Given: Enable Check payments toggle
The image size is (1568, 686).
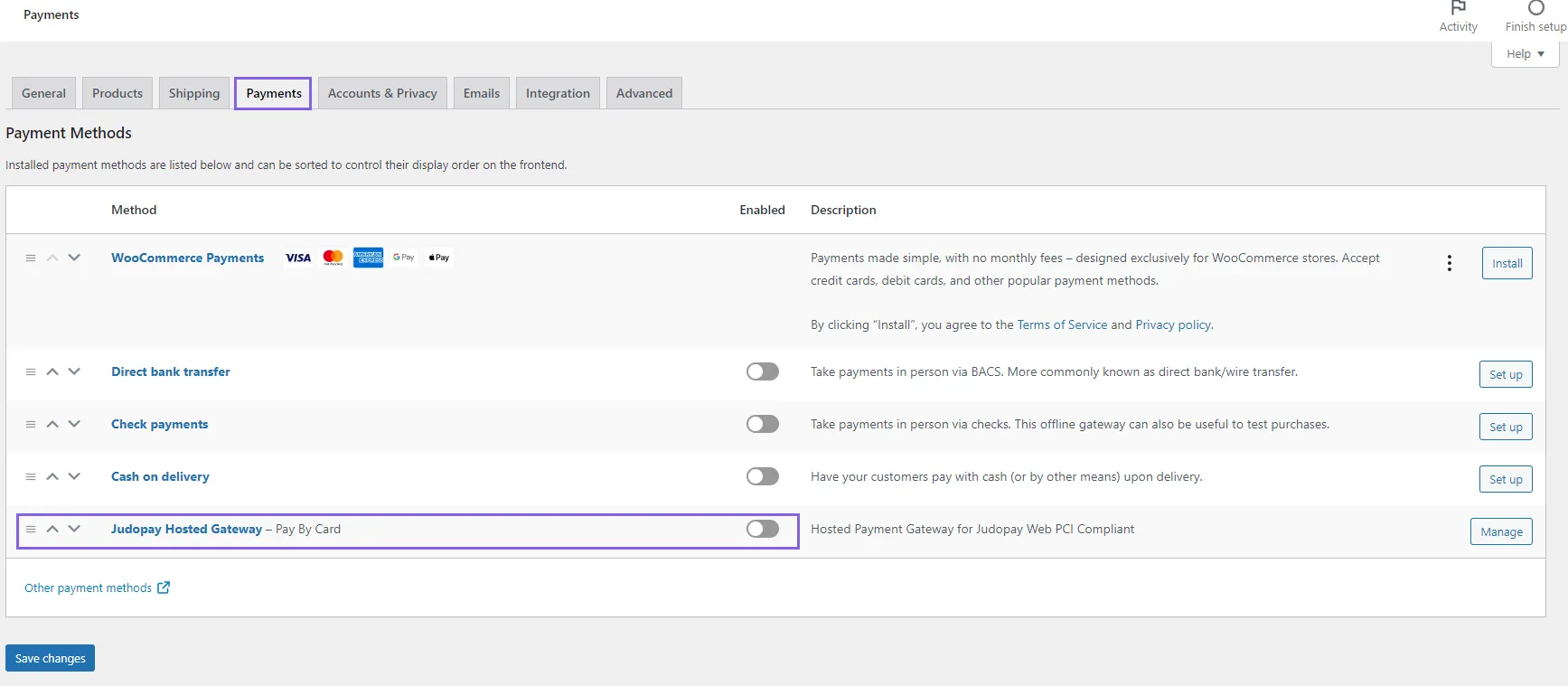Looking at the screenshot, I should tap(763, 424).
